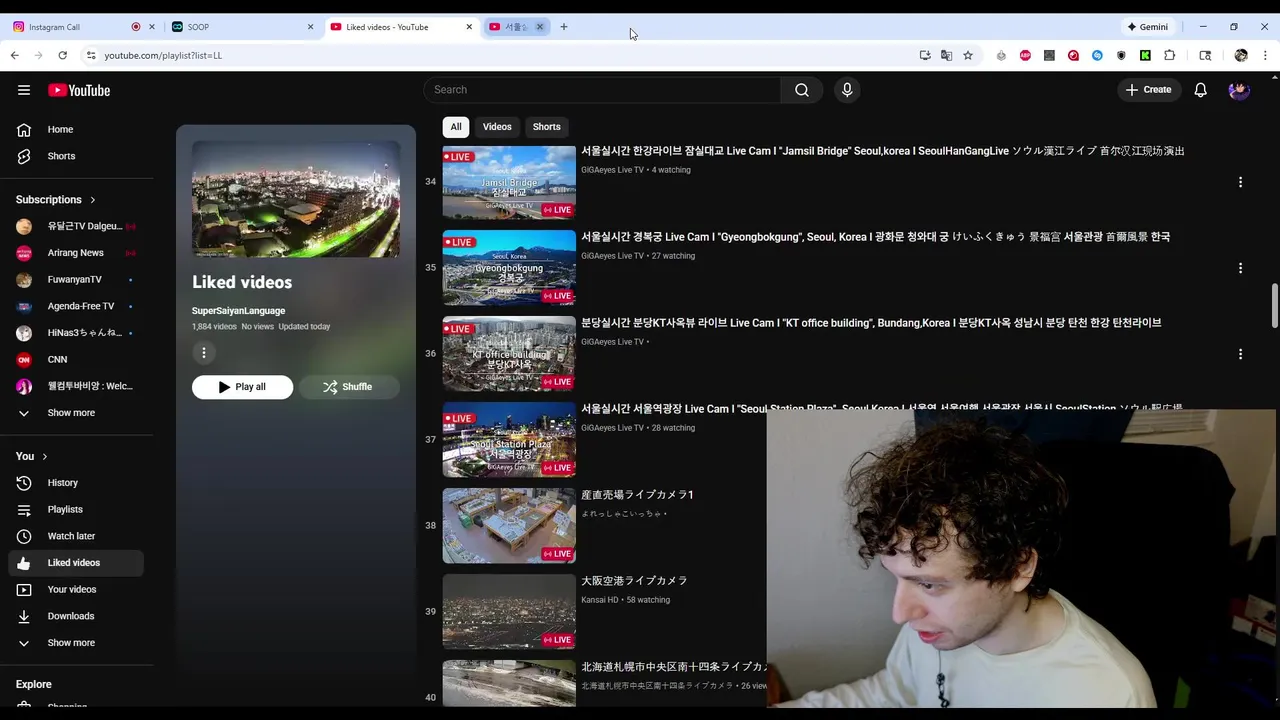This screenshot has width=1280, height=720.
Task: Open Playlists in the sidebar
Action: (x=76, y=509)
